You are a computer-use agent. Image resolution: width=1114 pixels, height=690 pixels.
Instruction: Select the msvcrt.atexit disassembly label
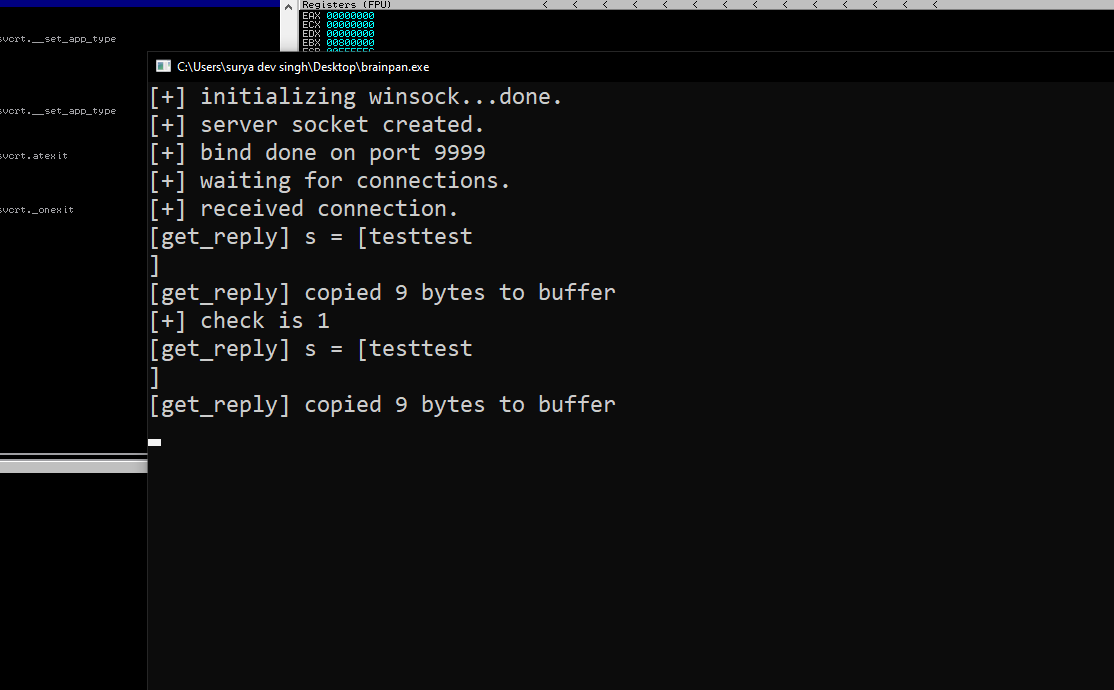coord(34,155)
